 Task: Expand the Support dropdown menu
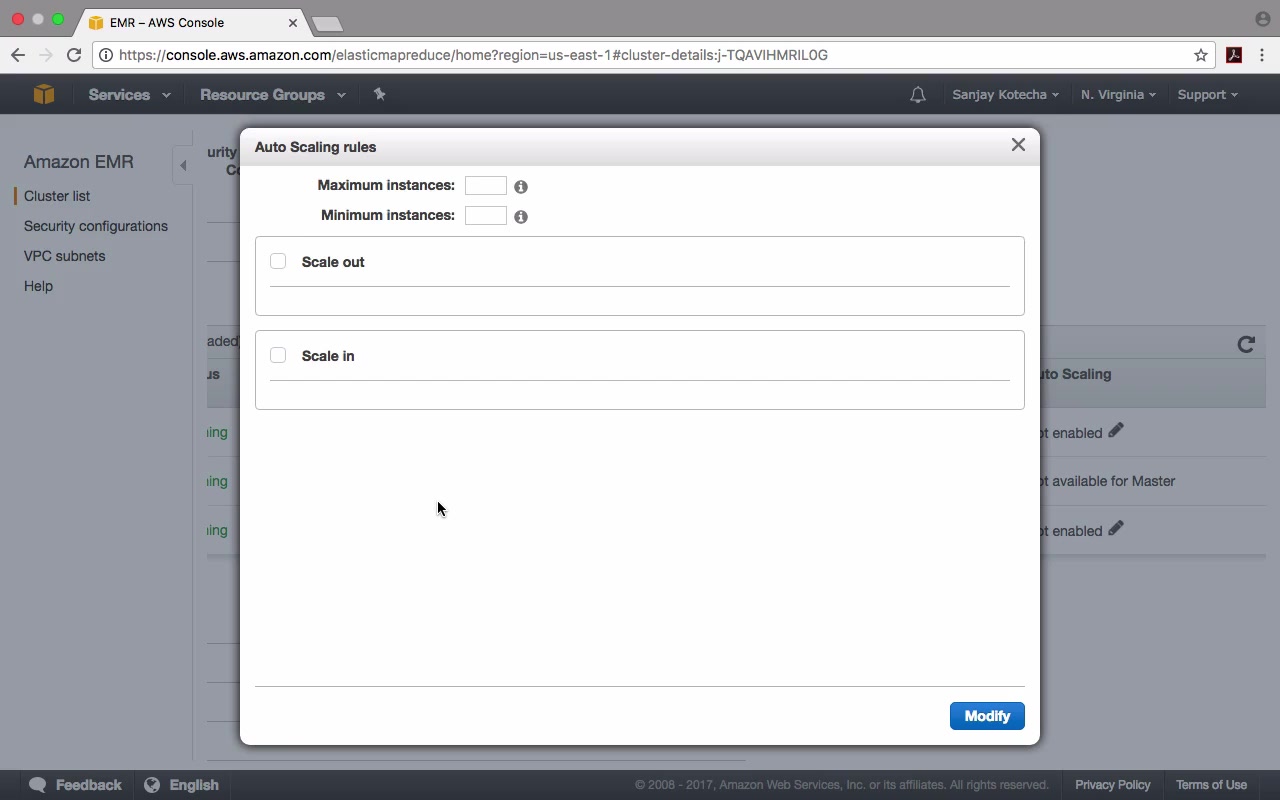click(x=1207, y=95)
